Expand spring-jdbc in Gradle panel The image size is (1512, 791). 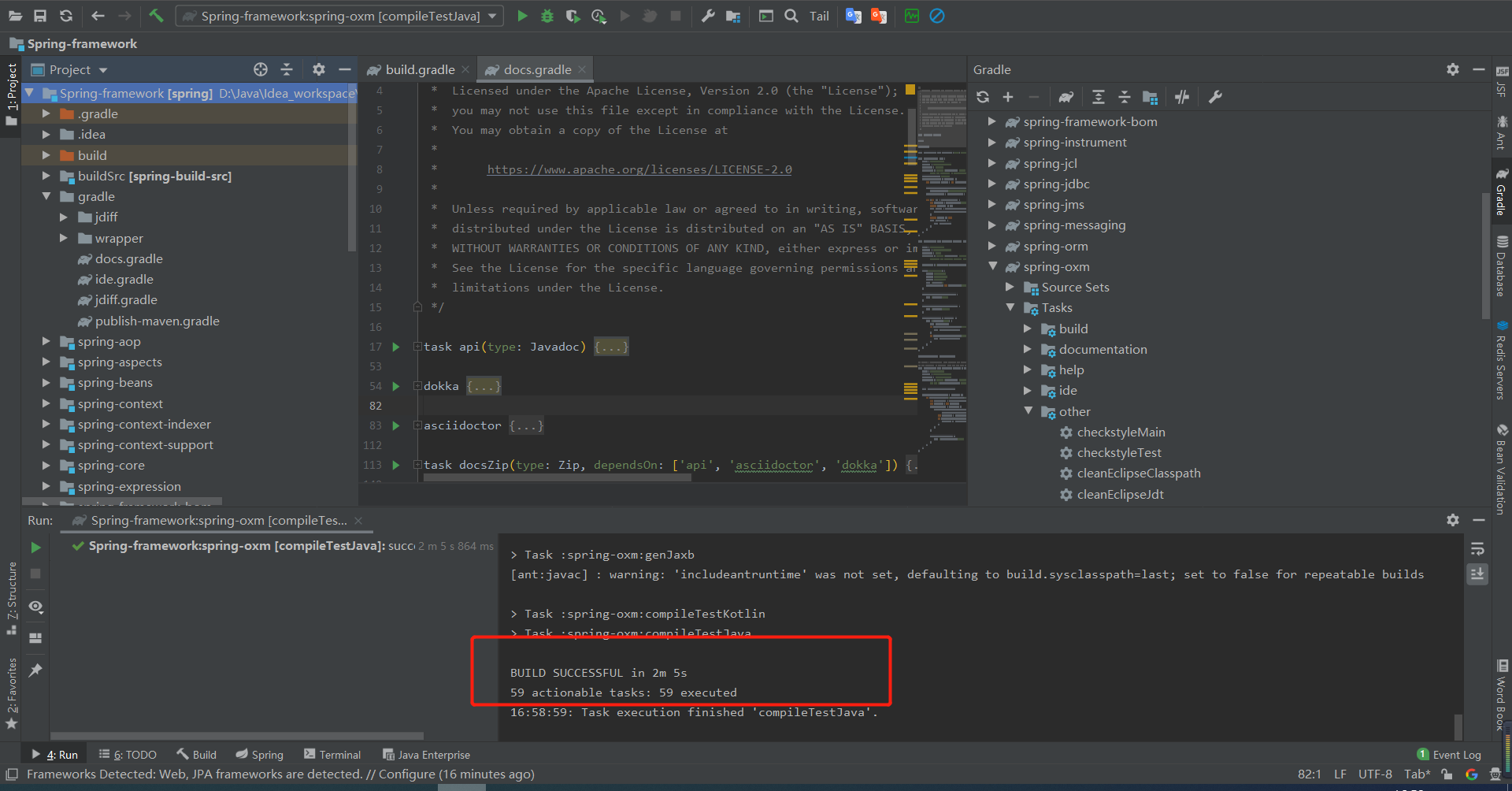[x=992, y=184]
